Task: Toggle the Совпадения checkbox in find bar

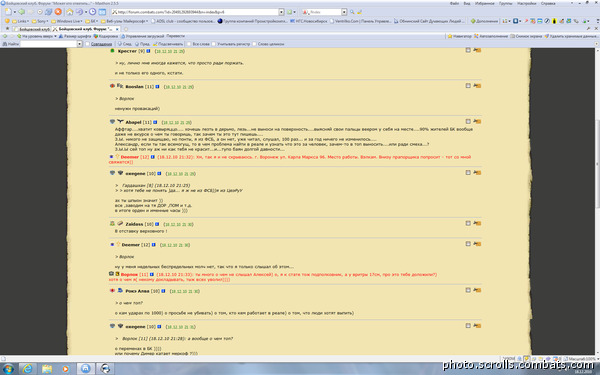Action: click(x=88, y=44)
